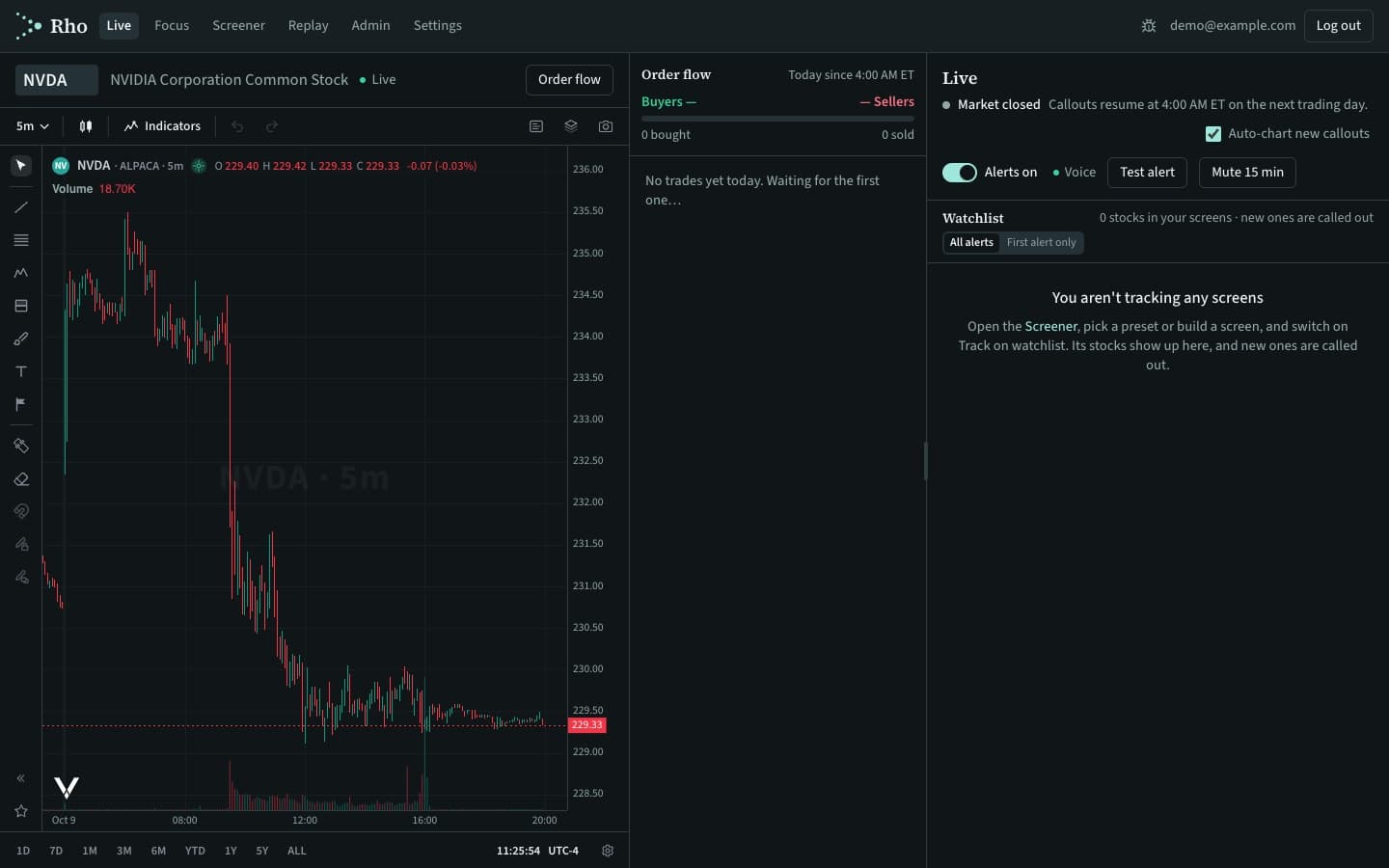Go to the Screener tab
The height and width of the screenshot is (868, 1389).
point(238,26)
